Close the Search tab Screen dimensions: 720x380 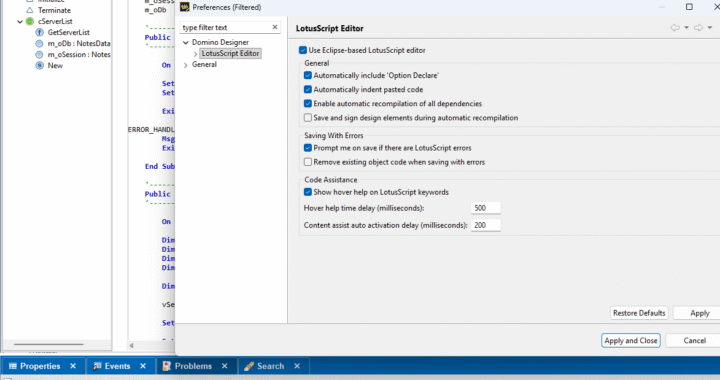[x=297, y=366]
